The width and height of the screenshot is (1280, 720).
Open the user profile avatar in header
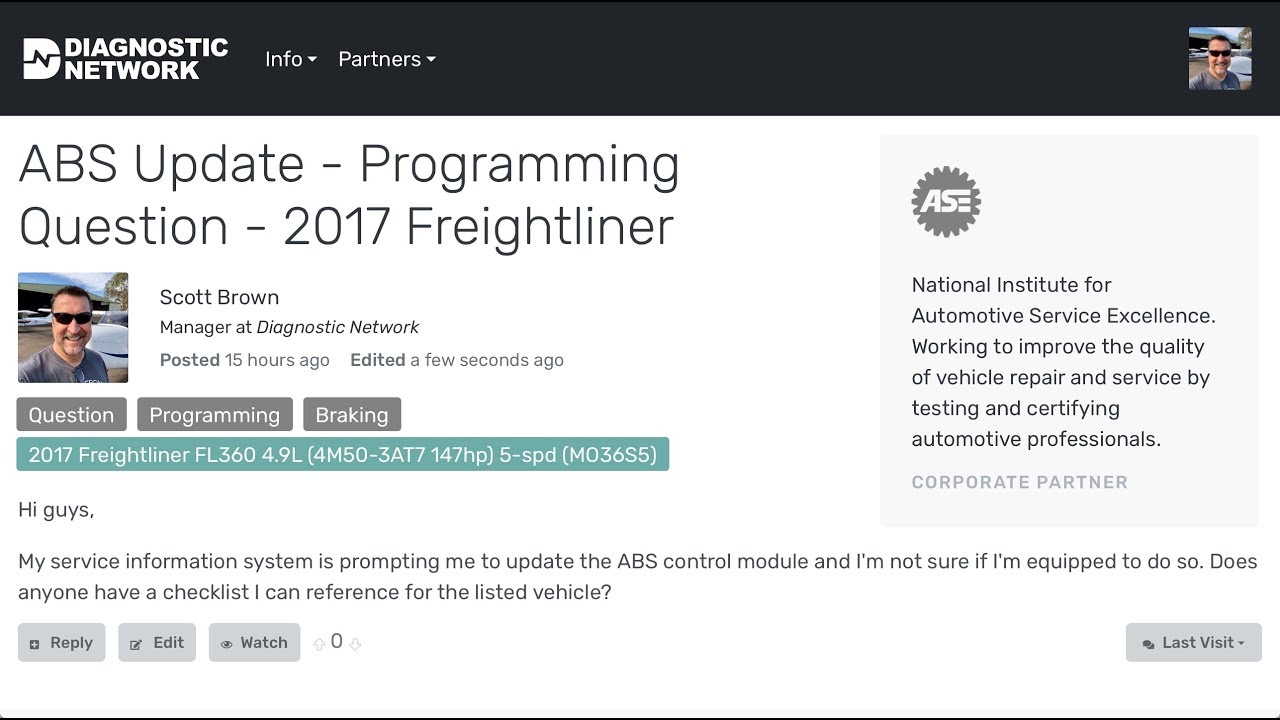coord(1219,59)
